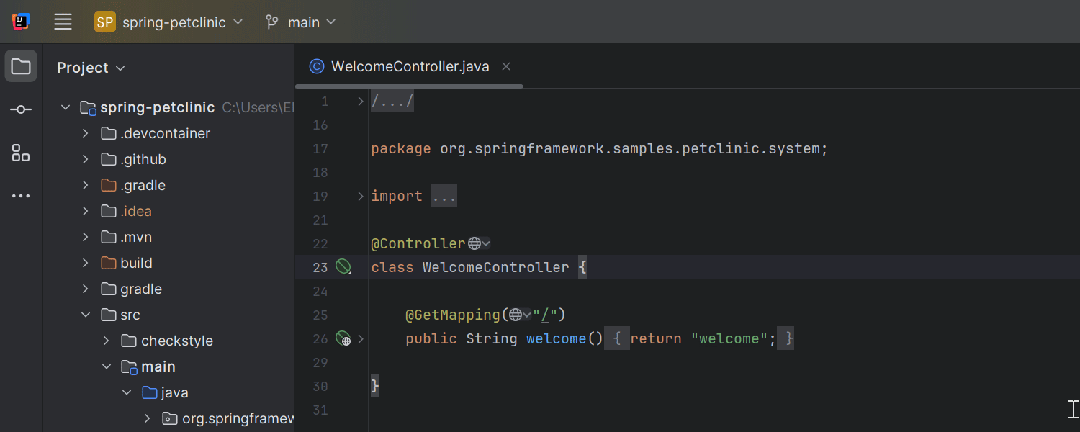Viewport: 1080px width, 432px height.
Task: Select the .mvn folder row
Action: pos(169,237)
